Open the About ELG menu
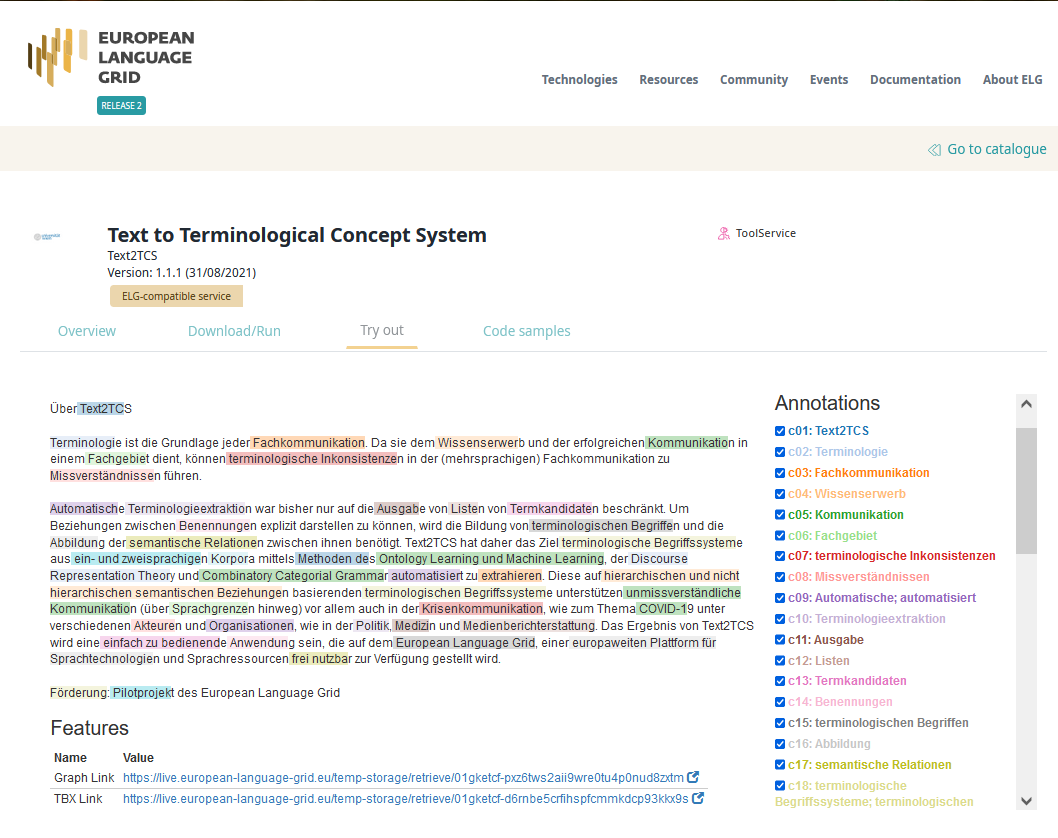Image resolution: width=1058 pixels, height=838 pixels. 1012,80
